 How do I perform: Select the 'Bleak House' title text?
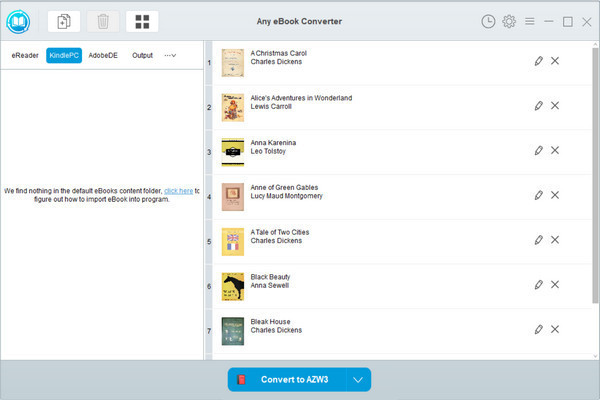(271, 322)
